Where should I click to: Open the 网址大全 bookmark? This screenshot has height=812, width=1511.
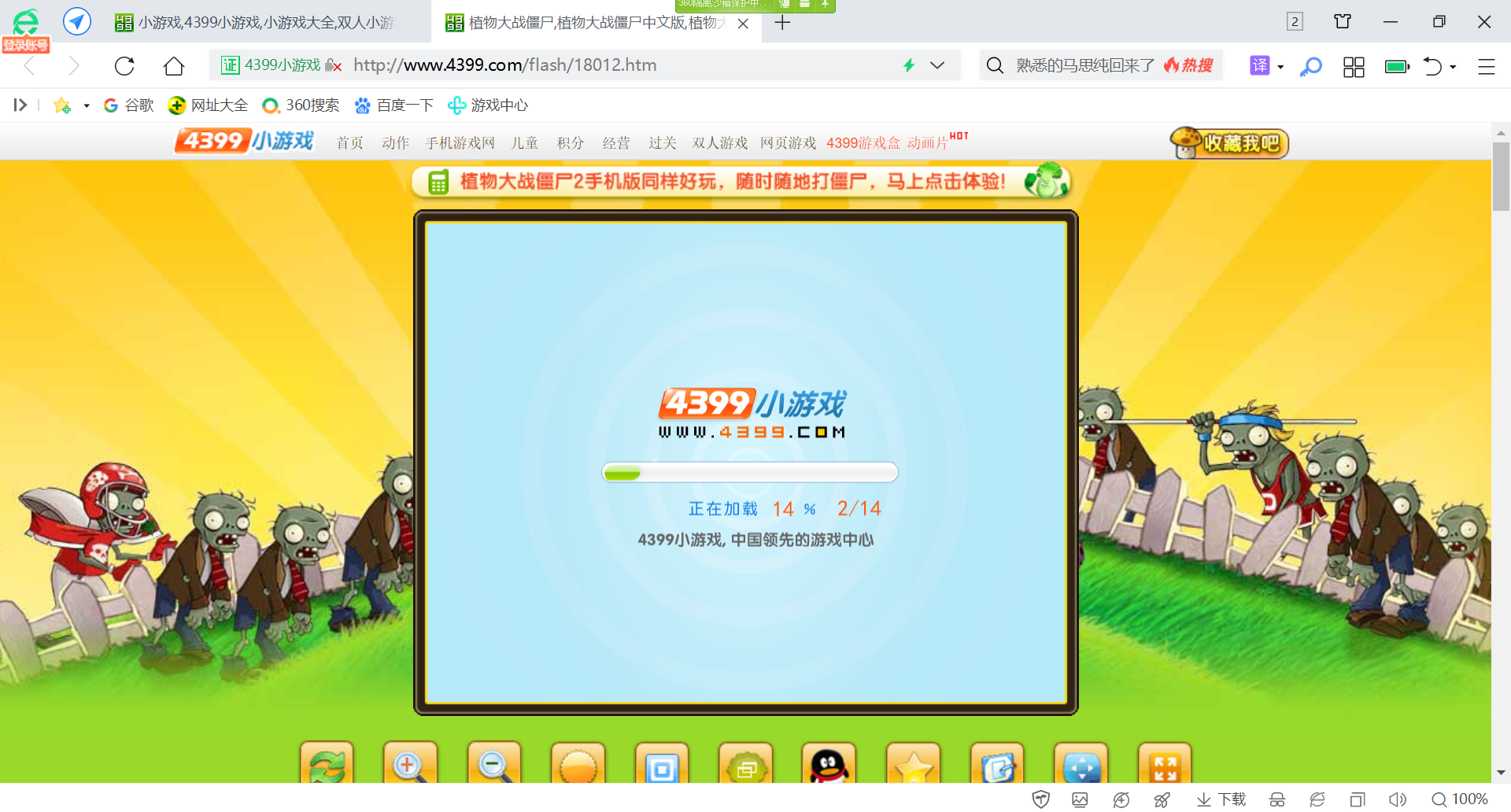pyautogui.click(x=209, y=105)
